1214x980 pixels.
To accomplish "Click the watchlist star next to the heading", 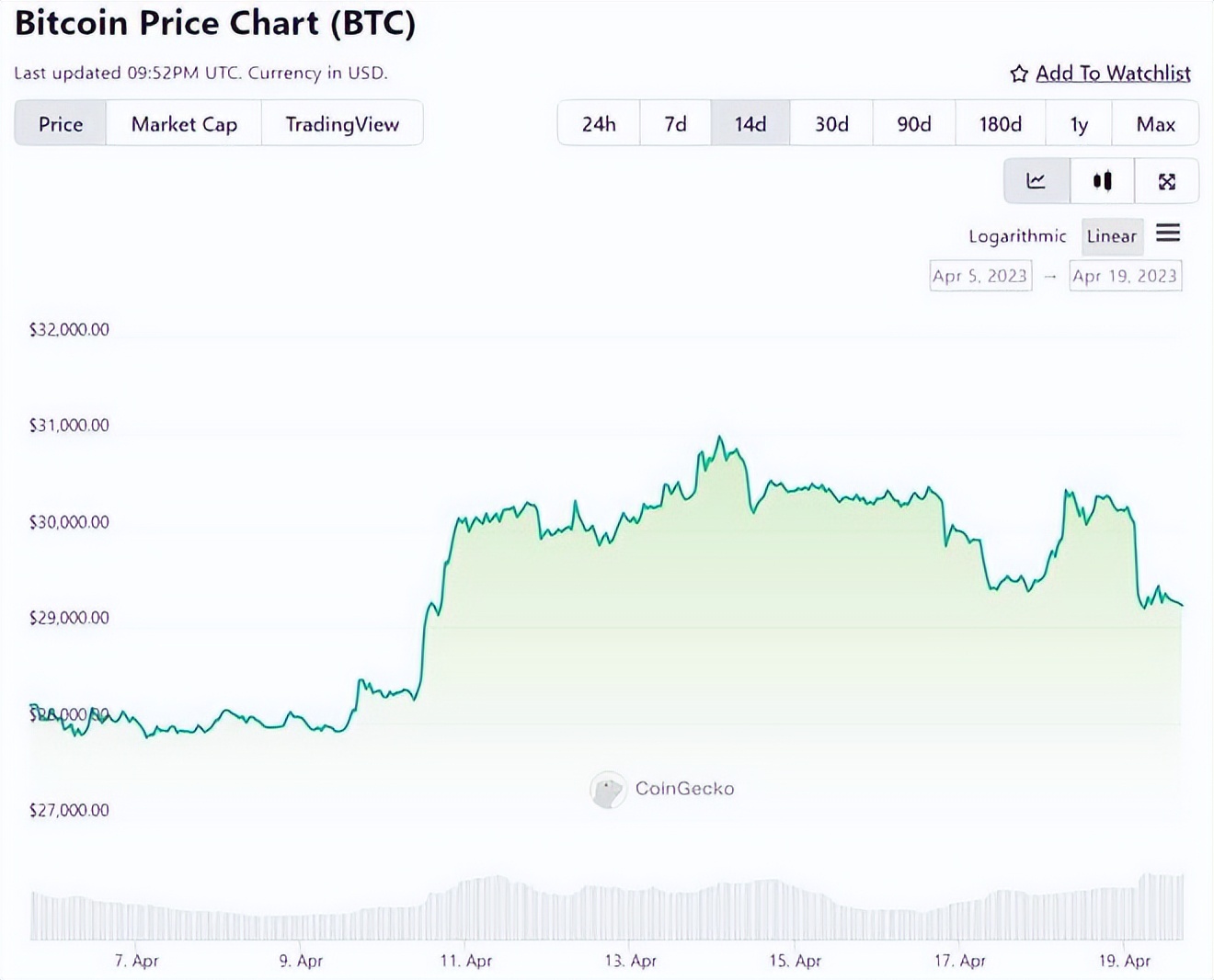I will click(x=1018, y=74).
